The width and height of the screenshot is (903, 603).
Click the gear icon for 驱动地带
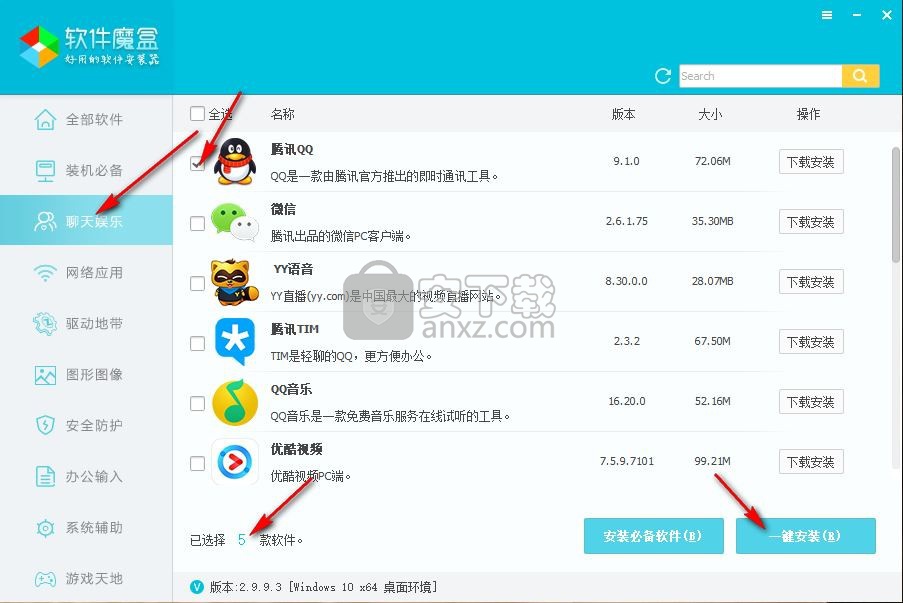[x=45, y=324]
